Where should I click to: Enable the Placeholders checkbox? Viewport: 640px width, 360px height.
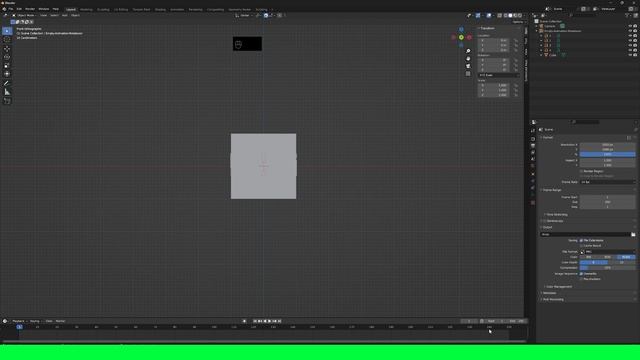(581, 279)
